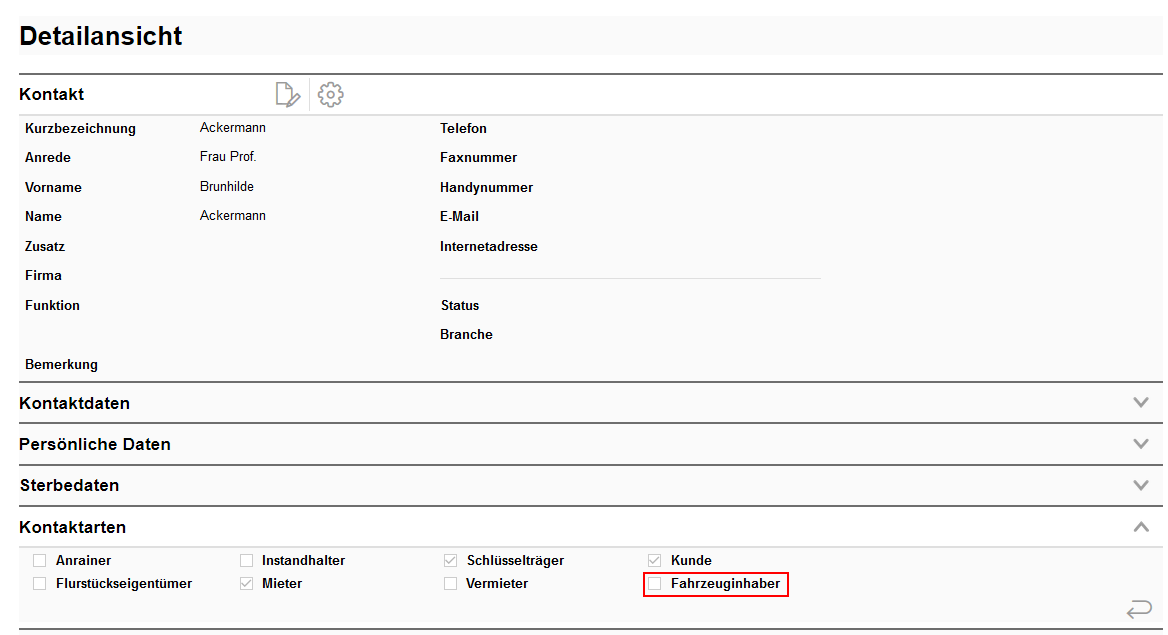
Task: Collapse the Kontaktarten section chevron
Action: 1141,527
